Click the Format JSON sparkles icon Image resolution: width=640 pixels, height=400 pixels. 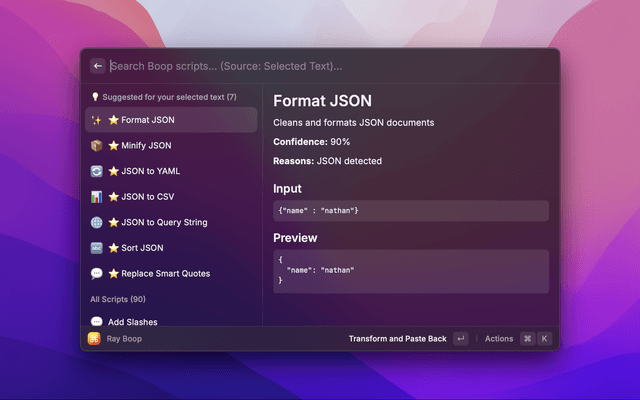tap(96, 120)
